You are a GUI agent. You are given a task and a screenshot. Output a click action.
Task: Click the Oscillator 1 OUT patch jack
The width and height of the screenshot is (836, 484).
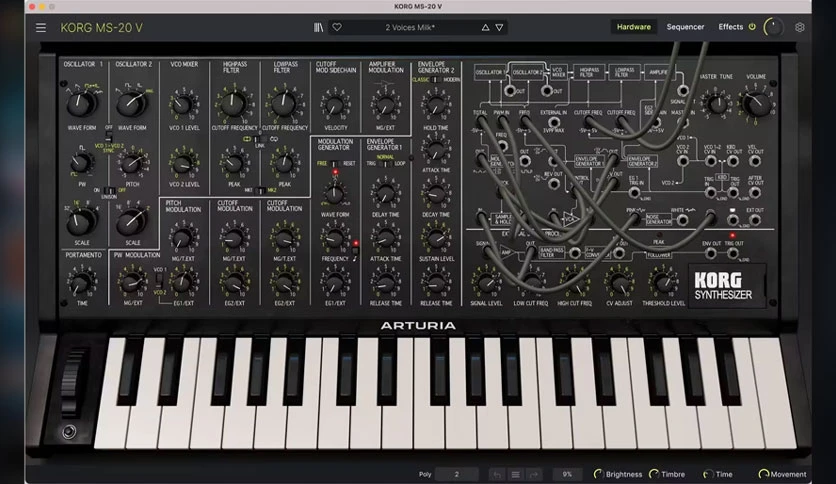[x=510, y=91]
